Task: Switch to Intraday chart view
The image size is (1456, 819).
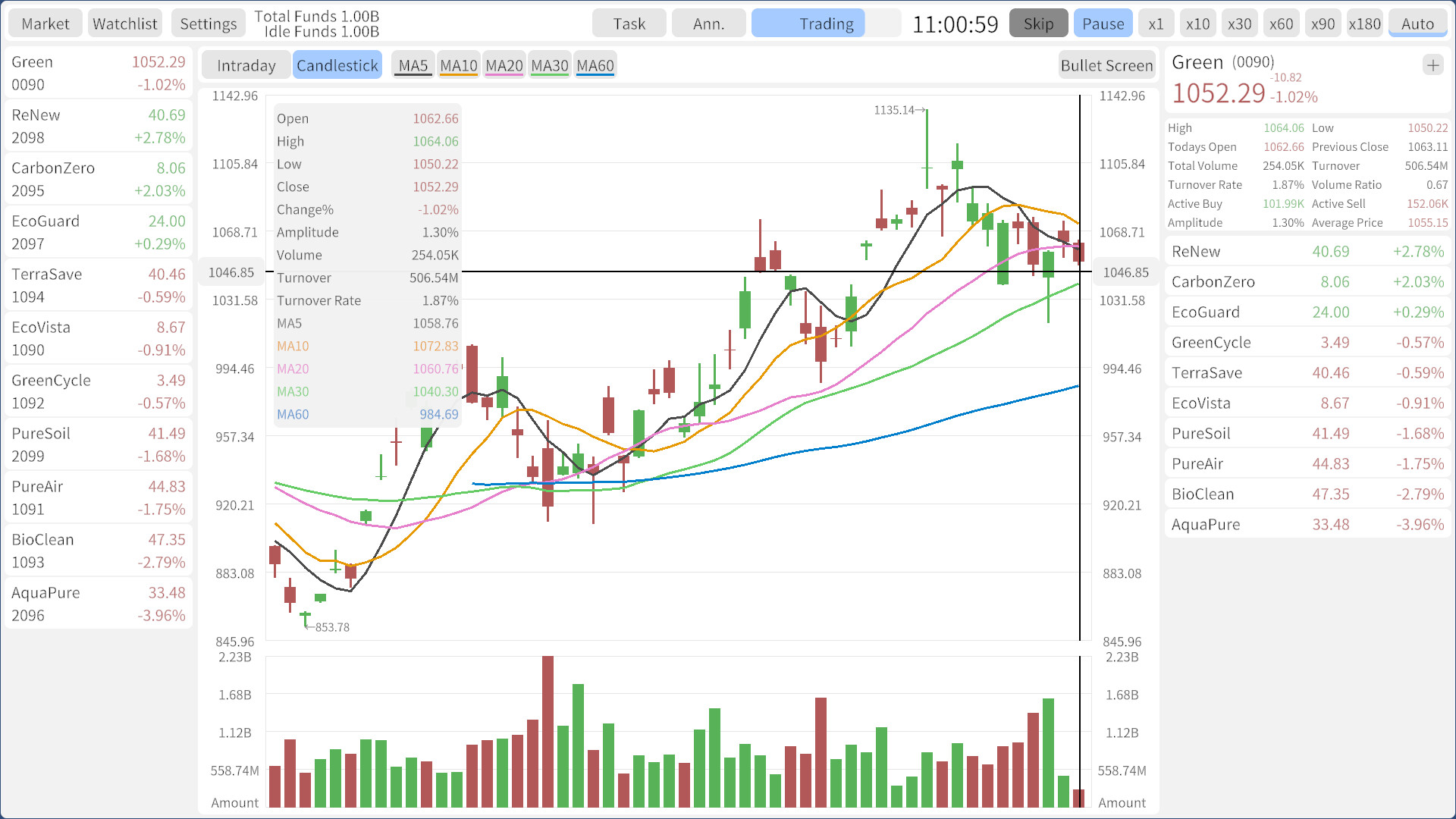Action: [x=246, y=64]
